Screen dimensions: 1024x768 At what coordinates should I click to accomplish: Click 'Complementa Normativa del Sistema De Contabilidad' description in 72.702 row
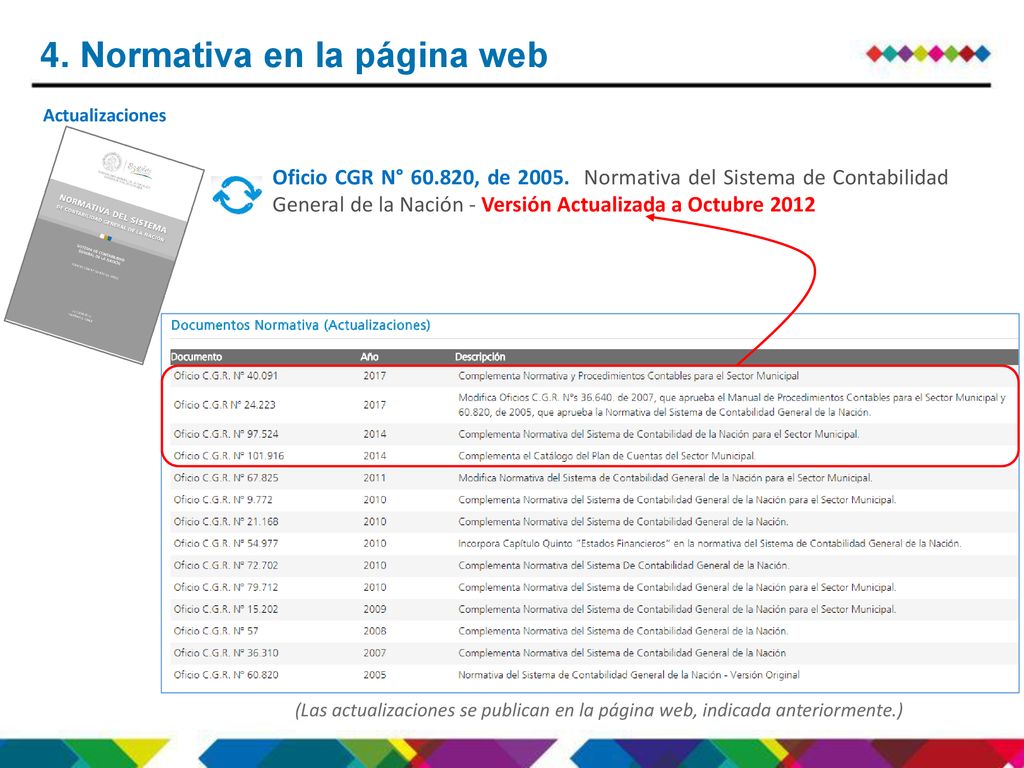pyautogui.click(x=624, y=565)
